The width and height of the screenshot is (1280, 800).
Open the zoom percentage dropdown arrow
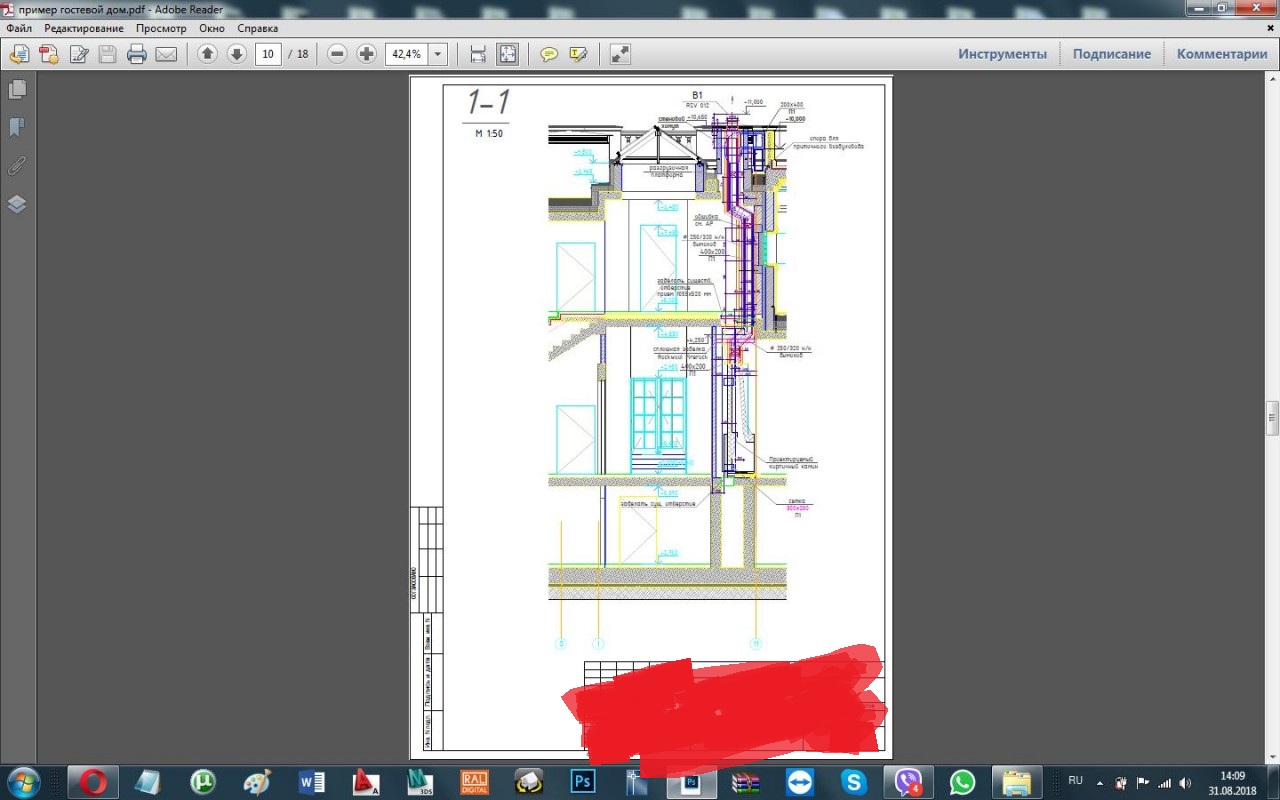pos(438,54)
